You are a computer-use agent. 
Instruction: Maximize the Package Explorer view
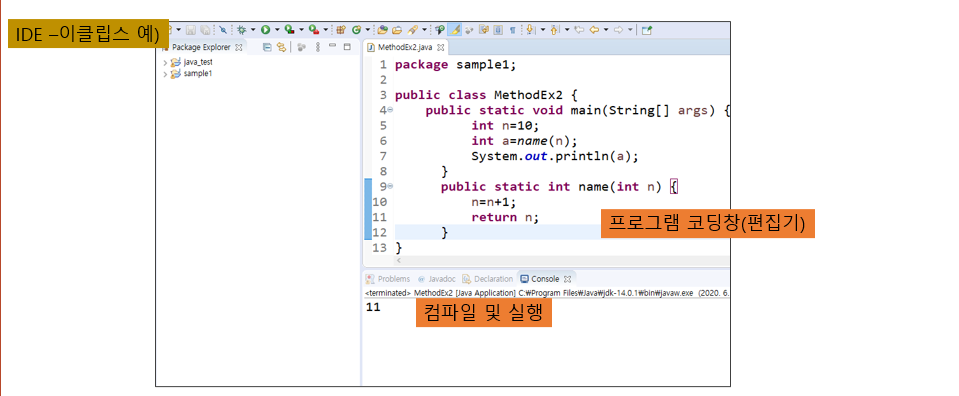[347, 47]
